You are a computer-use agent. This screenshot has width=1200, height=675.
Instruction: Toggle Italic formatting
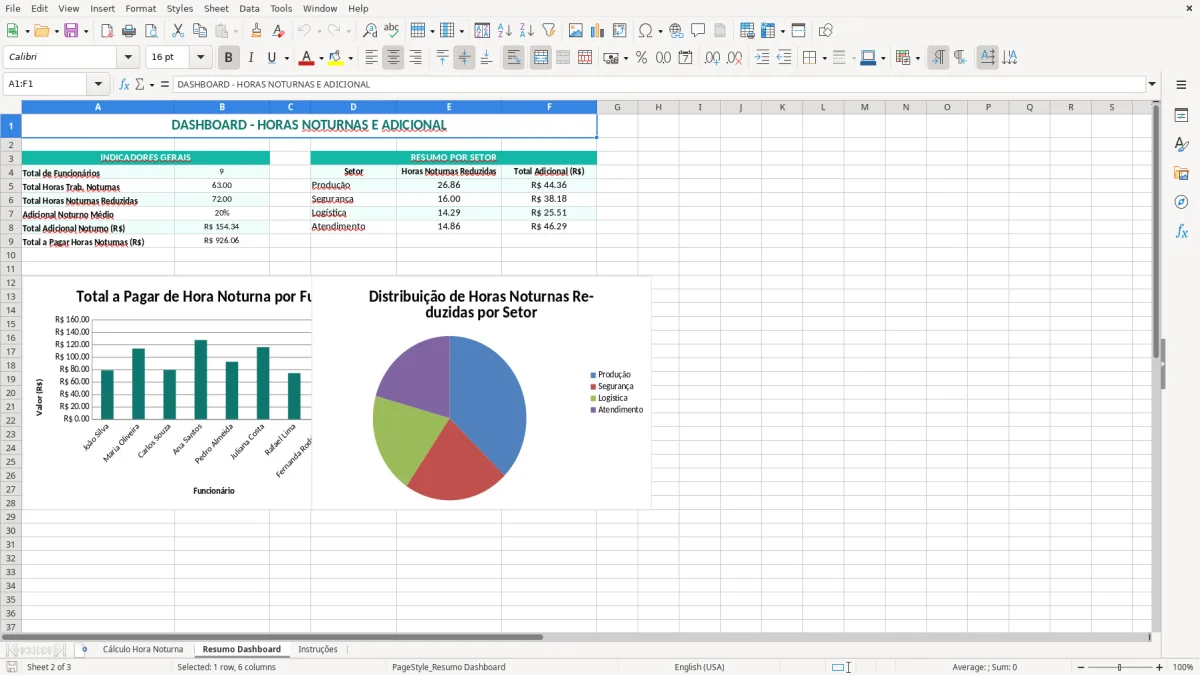pyautogui.click(x=250, y=58)
